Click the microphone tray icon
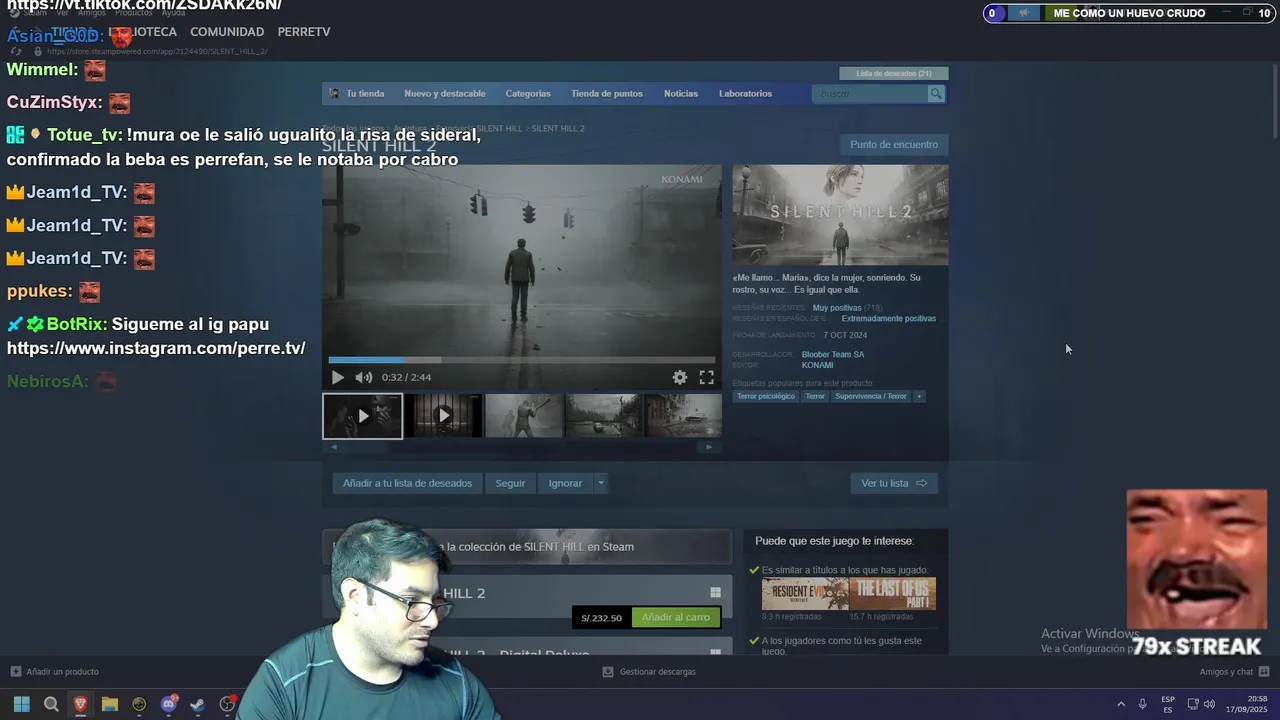Viewport: 1280px width, 720px height. click(x=1142, y=704)
